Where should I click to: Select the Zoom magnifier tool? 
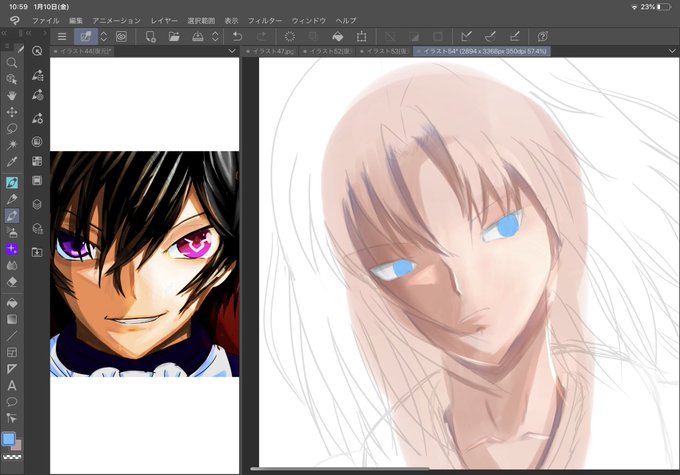click(12, 63)
